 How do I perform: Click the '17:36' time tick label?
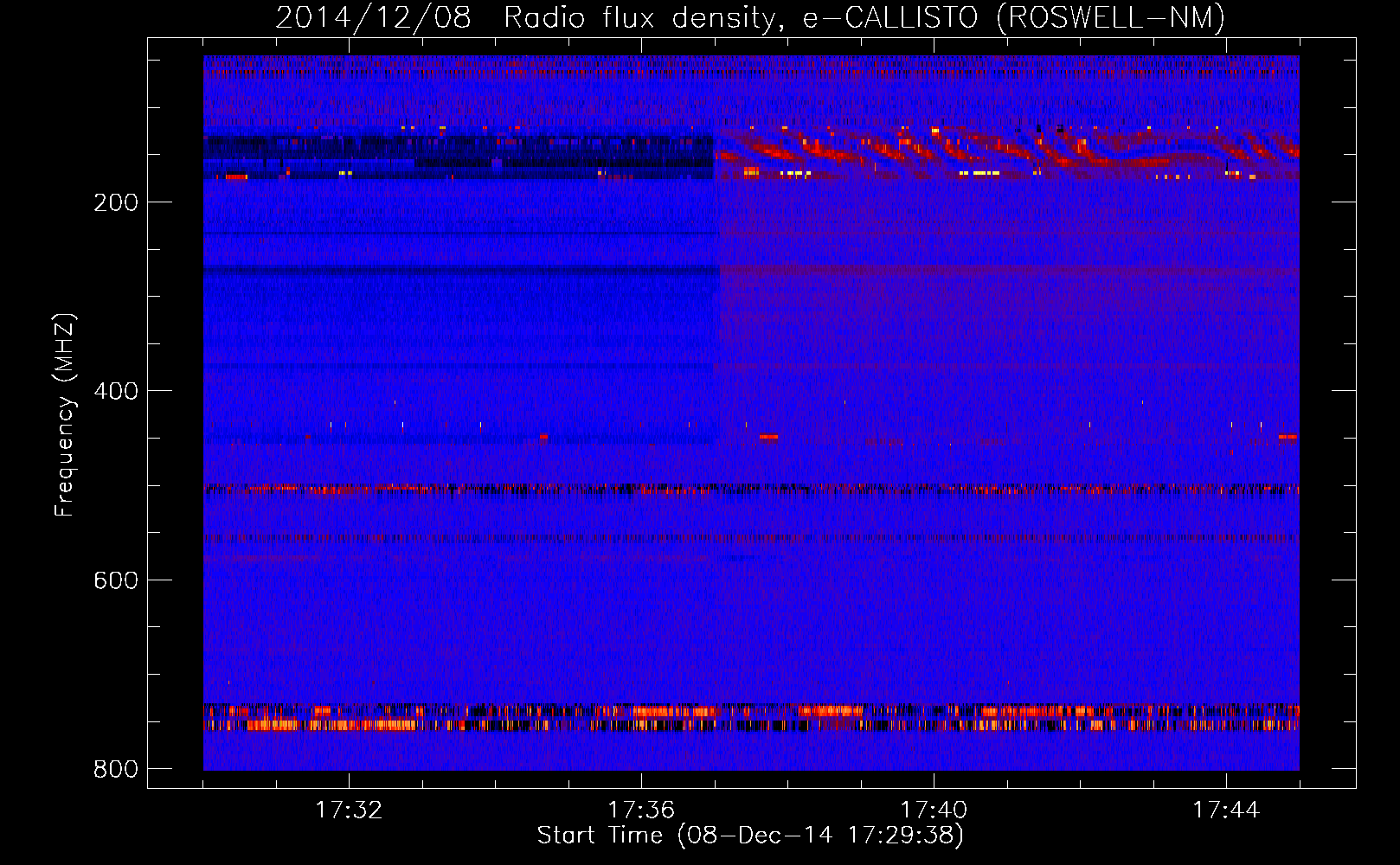click(x=641, y=810)
